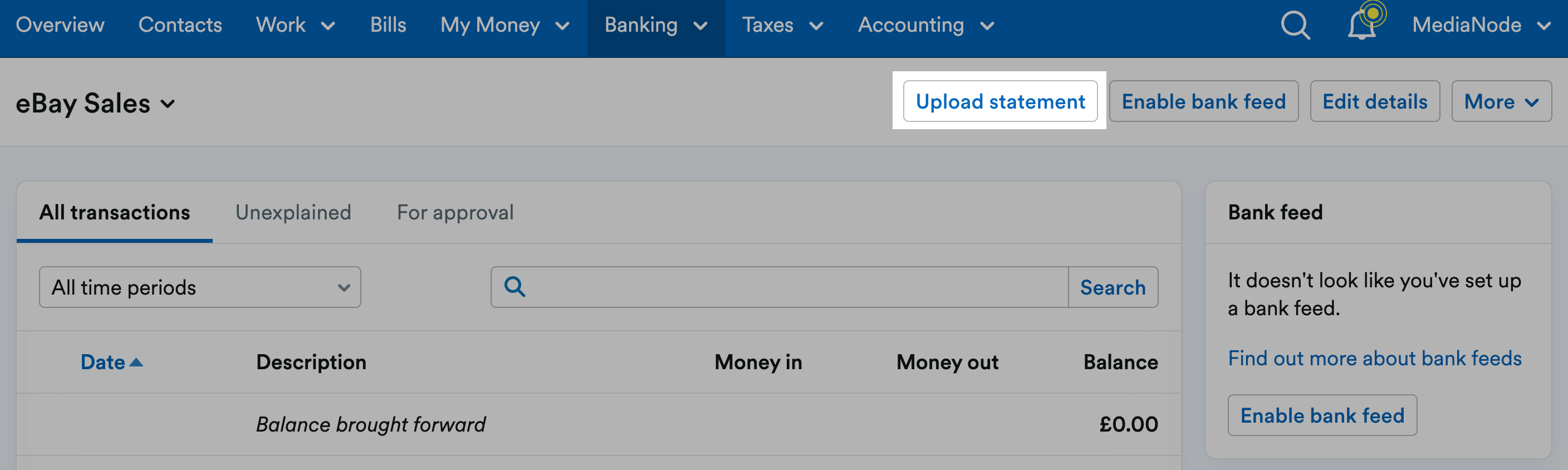
Task: Sort by the Date ascending arrow
Action: (136, 362)
